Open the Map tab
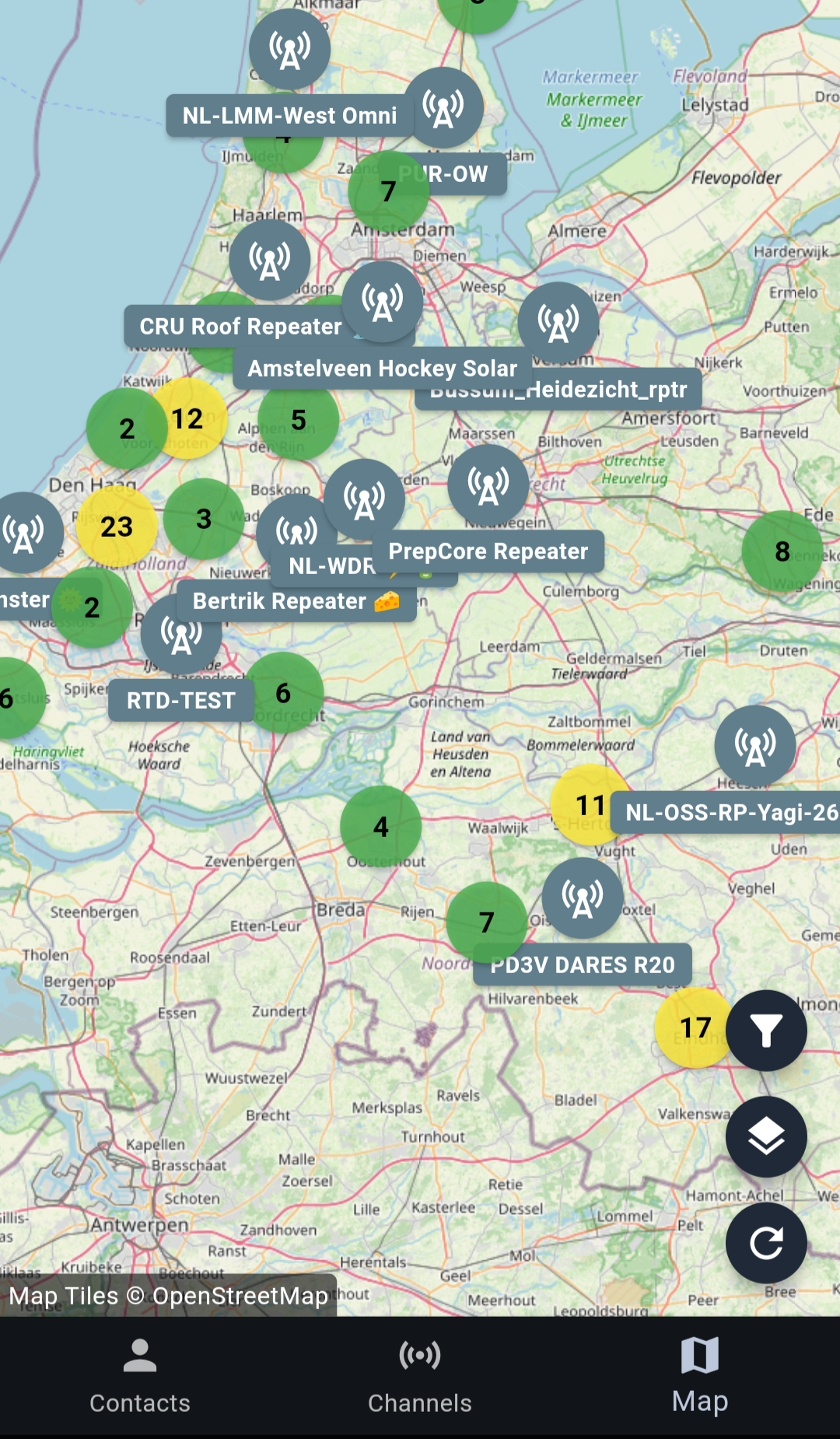This screenshot has width=840, height=1439. coord(700,1377)
